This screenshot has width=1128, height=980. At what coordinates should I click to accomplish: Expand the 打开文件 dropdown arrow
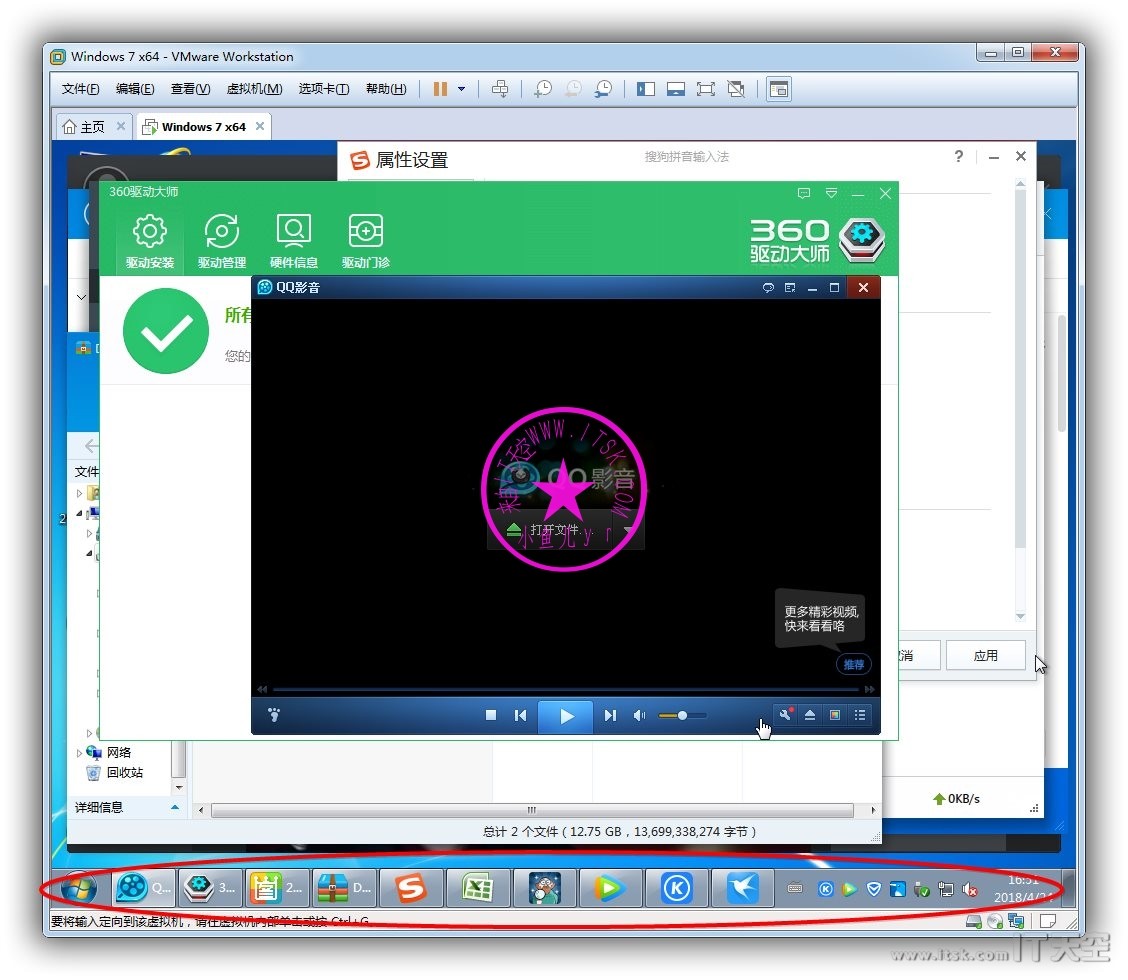tap(629, 530)
